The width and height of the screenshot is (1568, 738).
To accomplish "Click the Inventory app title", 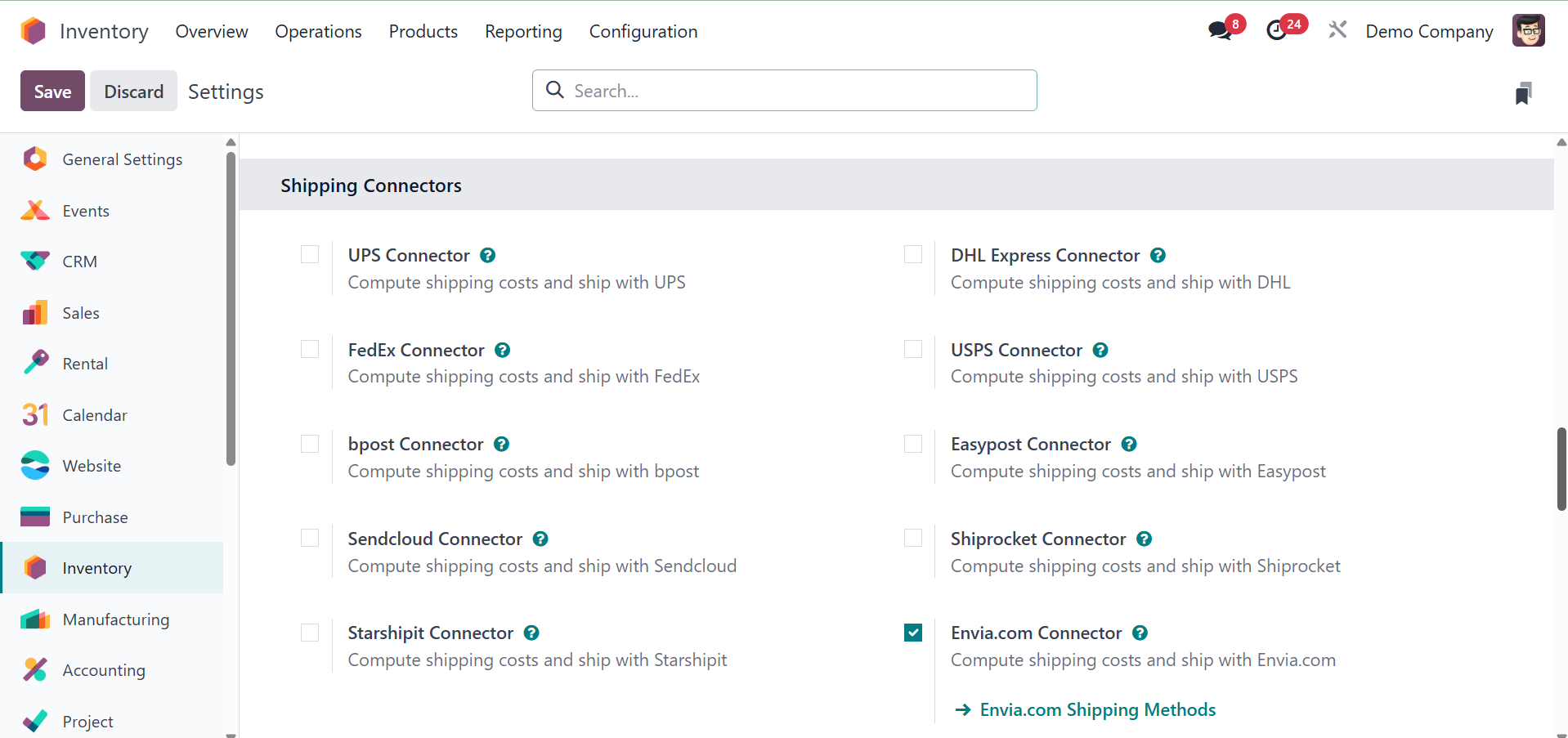I will [104, 31].
